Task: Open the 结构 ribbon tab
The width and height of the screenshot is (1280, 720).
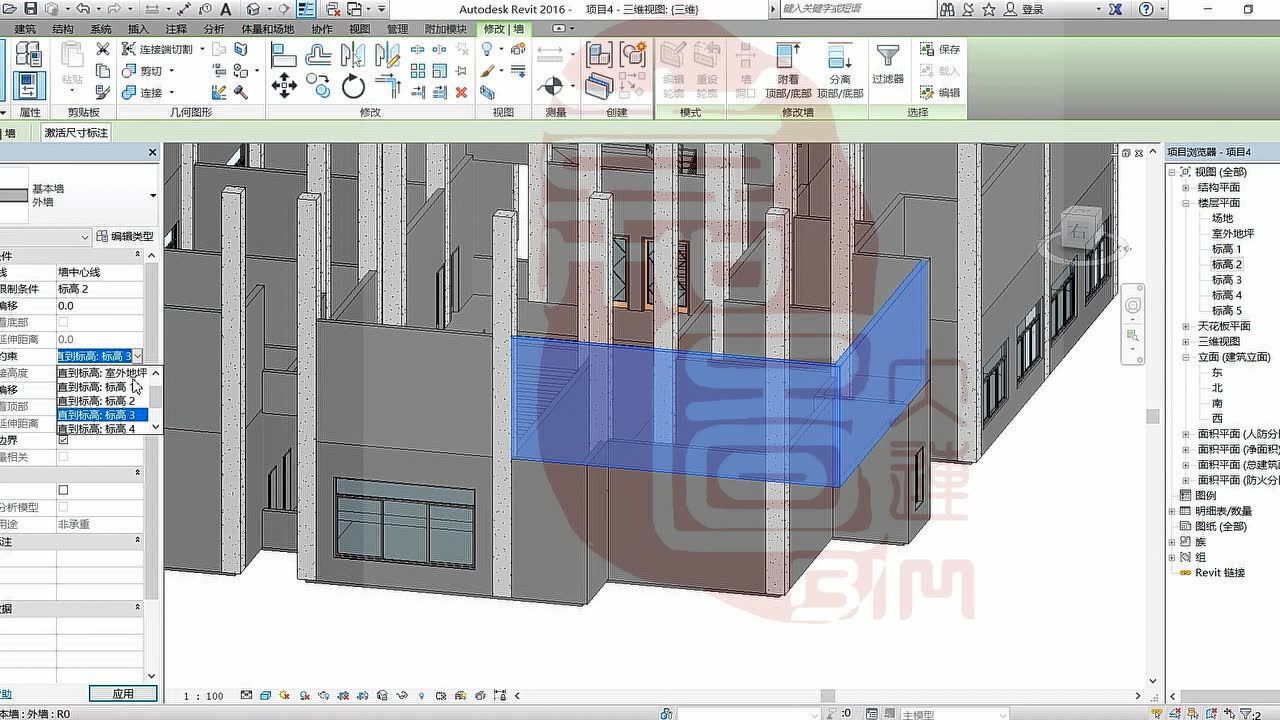Action: (62, 29)
